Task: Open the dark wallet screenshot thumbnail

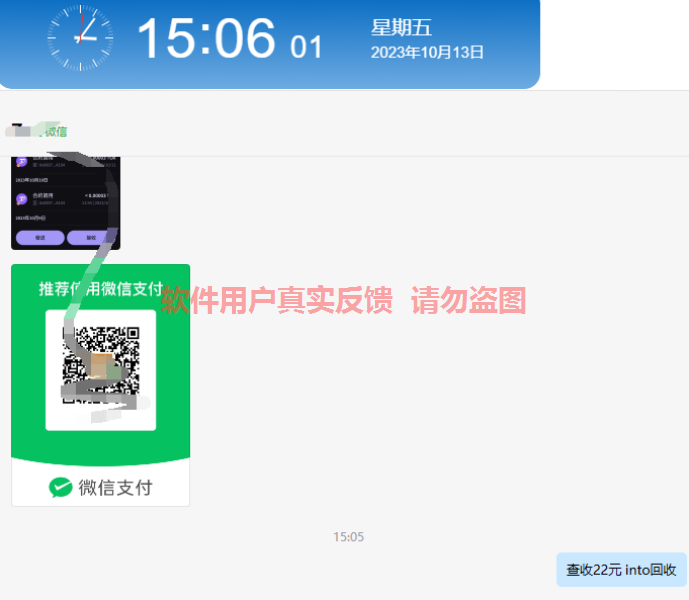Action: coord(65,203)
